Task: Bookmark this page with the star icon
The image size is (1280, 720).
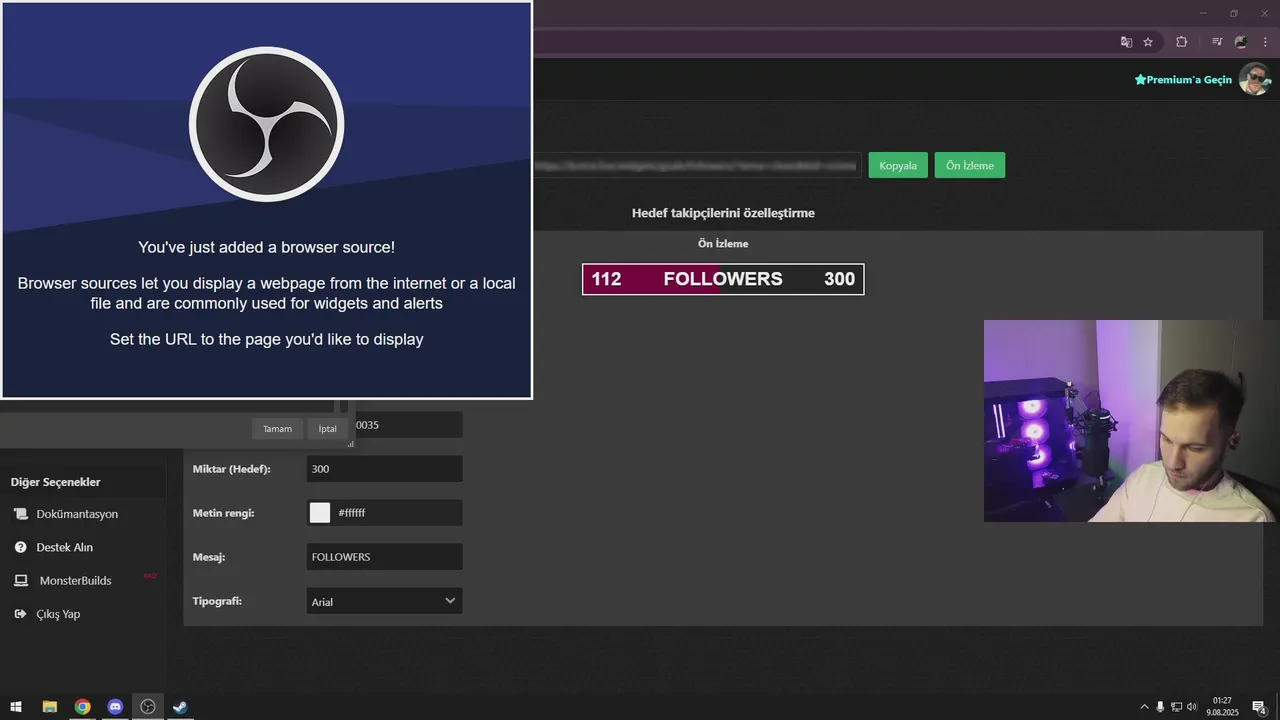Action: (x=1148, y=42)
